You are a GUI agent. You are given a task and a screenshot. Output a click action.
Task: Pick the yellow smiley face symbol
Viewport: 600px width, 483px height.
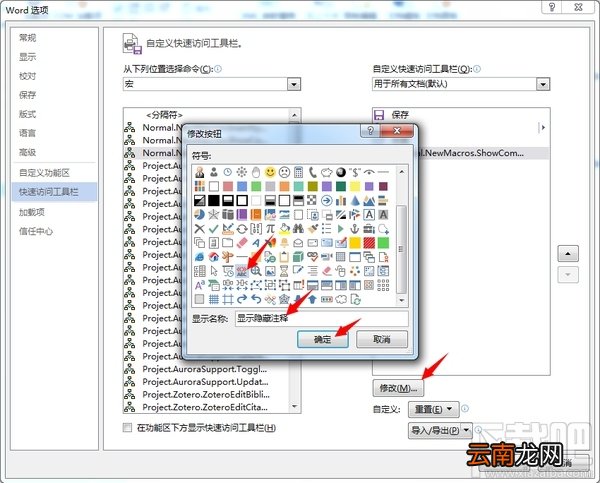[270, 172]
